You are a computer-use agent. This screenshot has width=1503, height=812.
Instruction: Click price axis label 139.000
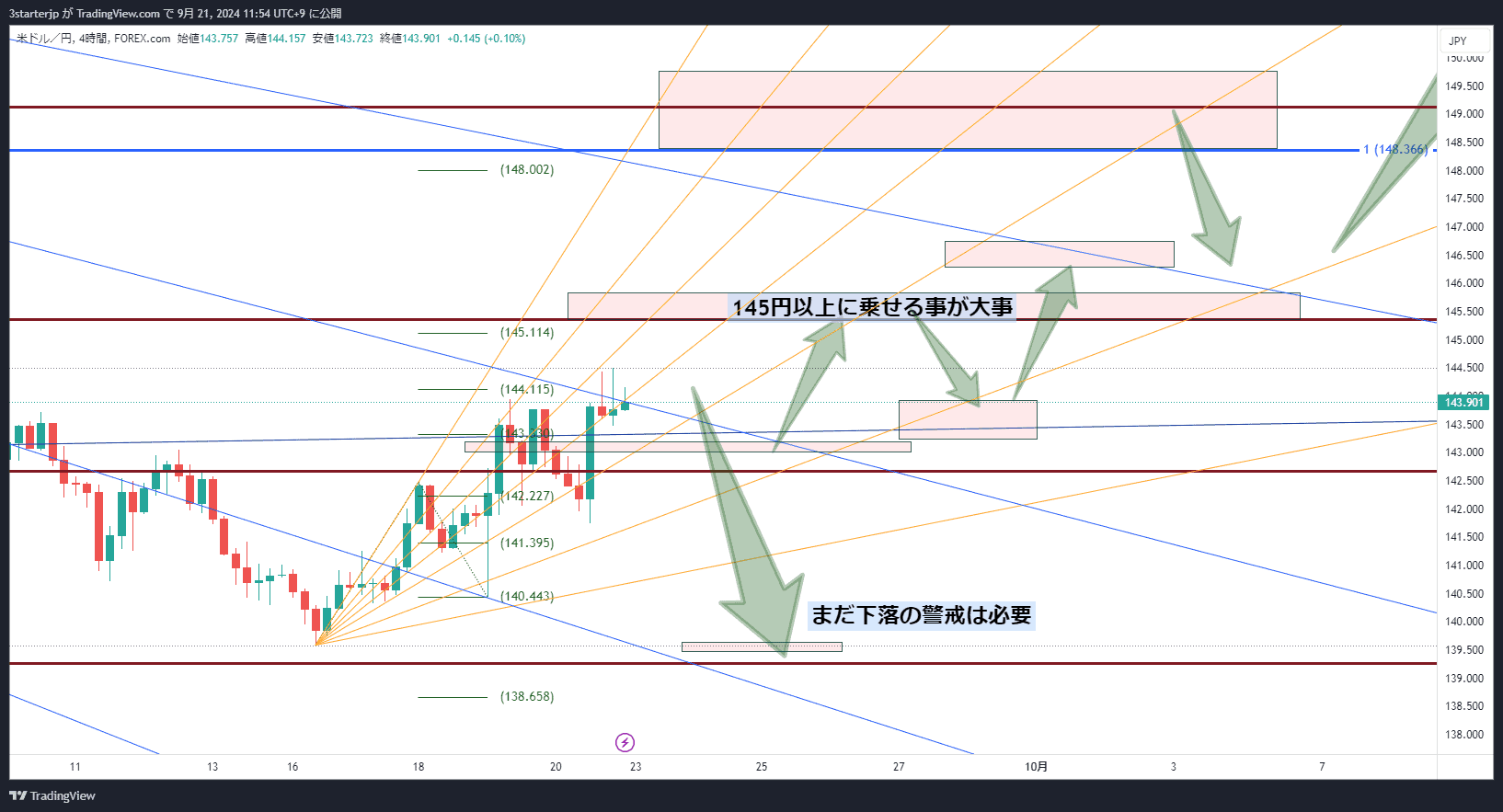tap(1464, 679)
